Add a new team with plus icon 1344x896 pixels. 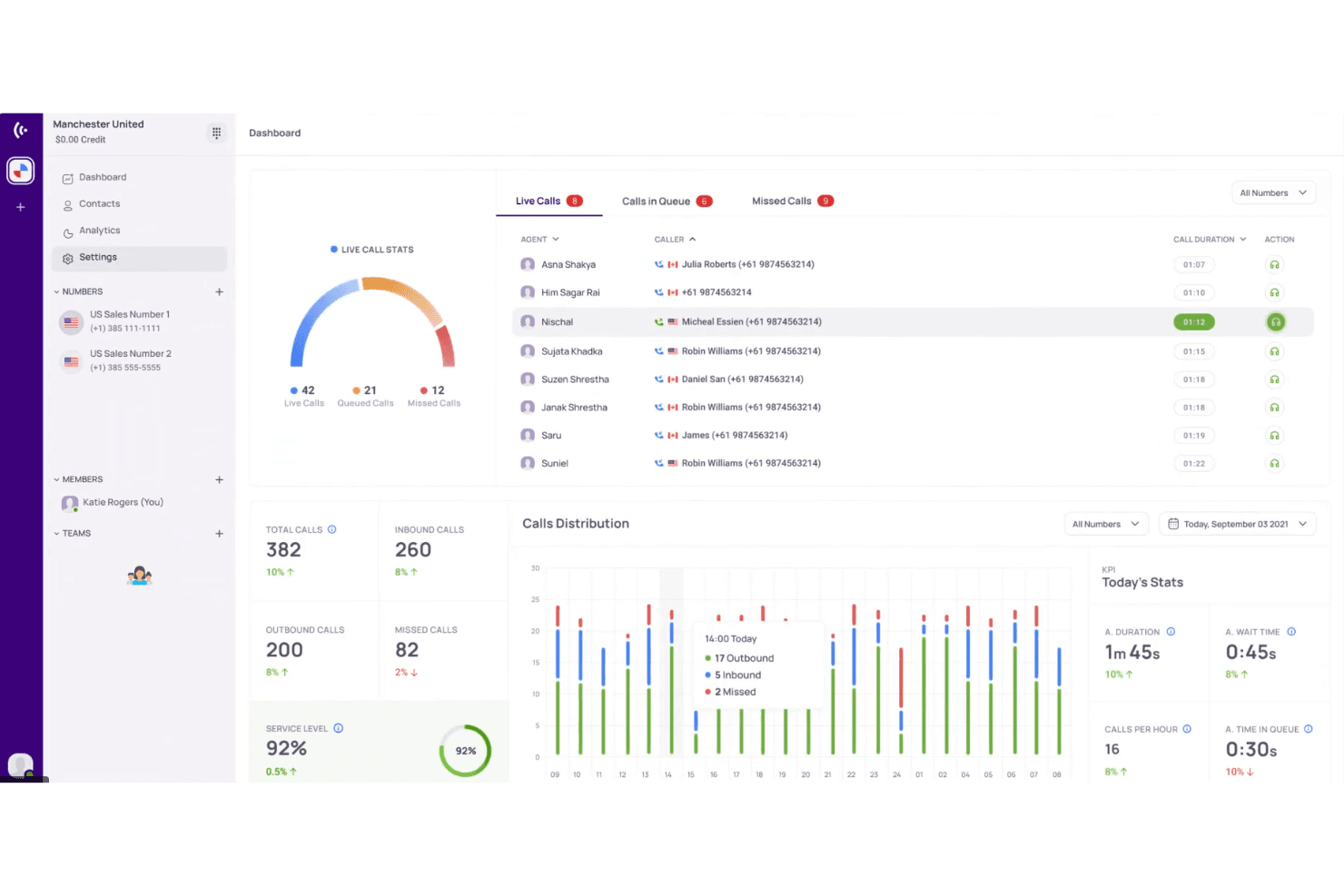(x=219, y=534)
